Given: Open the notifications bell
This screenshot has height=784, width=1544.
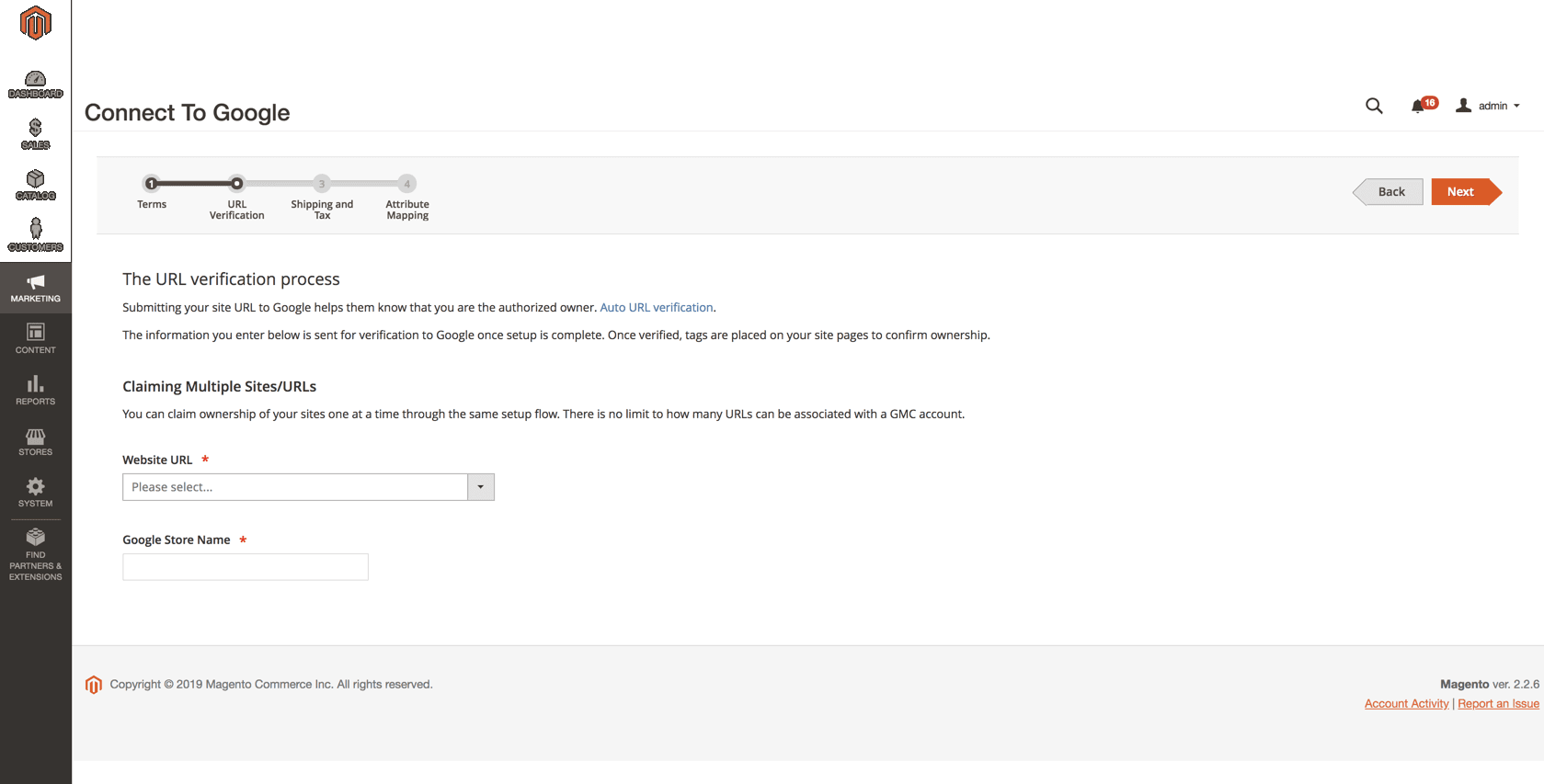Looking at the screenshot, I should click(1418, 107).
